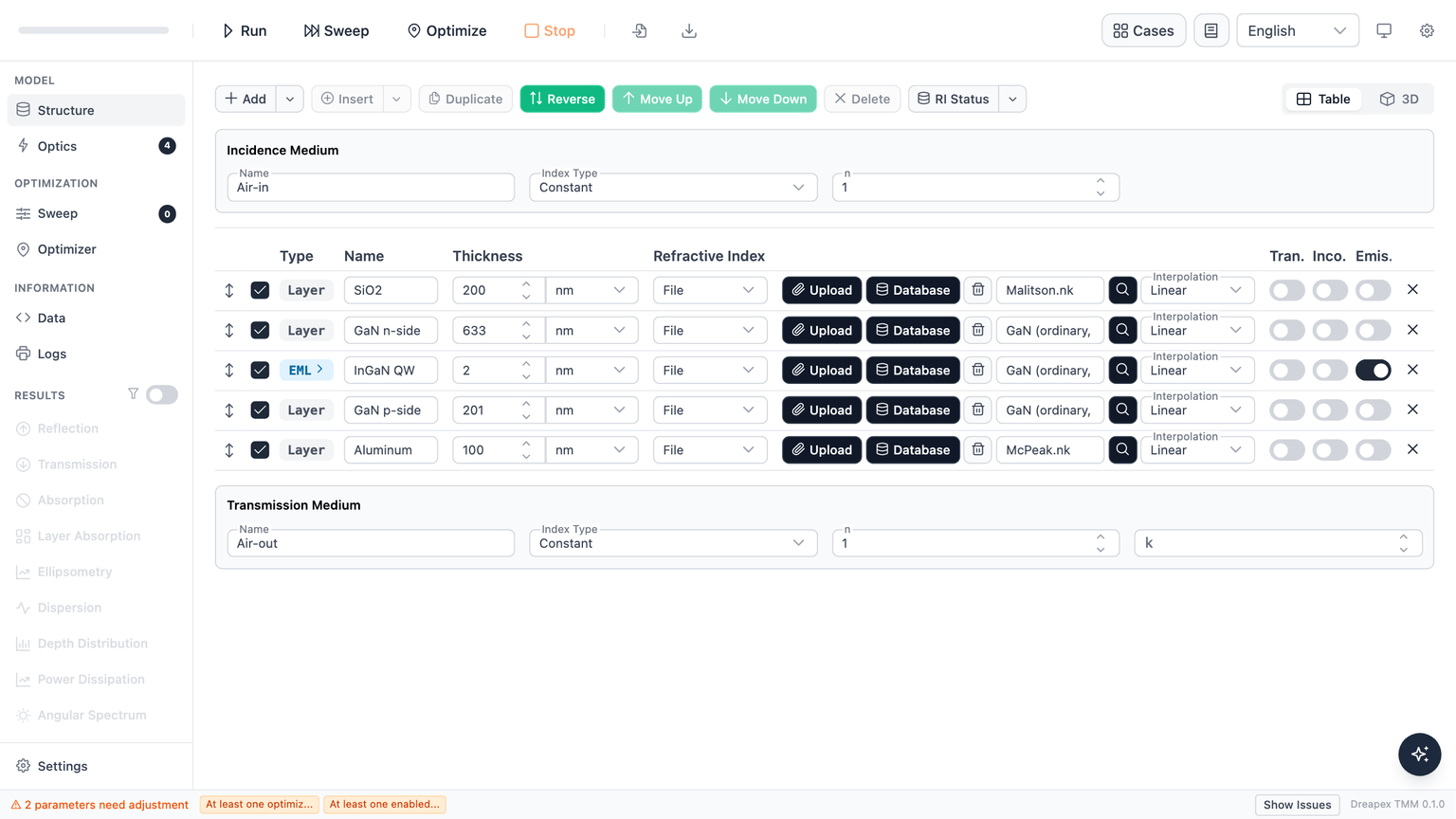
Task: Click the notes document icon beside Cases
Action: click(x=1210, y=30)
